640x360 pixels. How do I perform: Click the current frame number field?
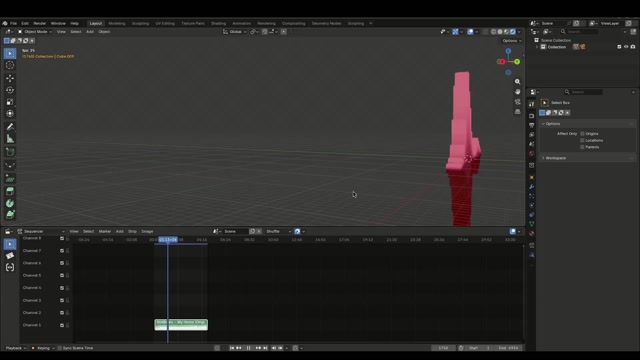[444, 348]
